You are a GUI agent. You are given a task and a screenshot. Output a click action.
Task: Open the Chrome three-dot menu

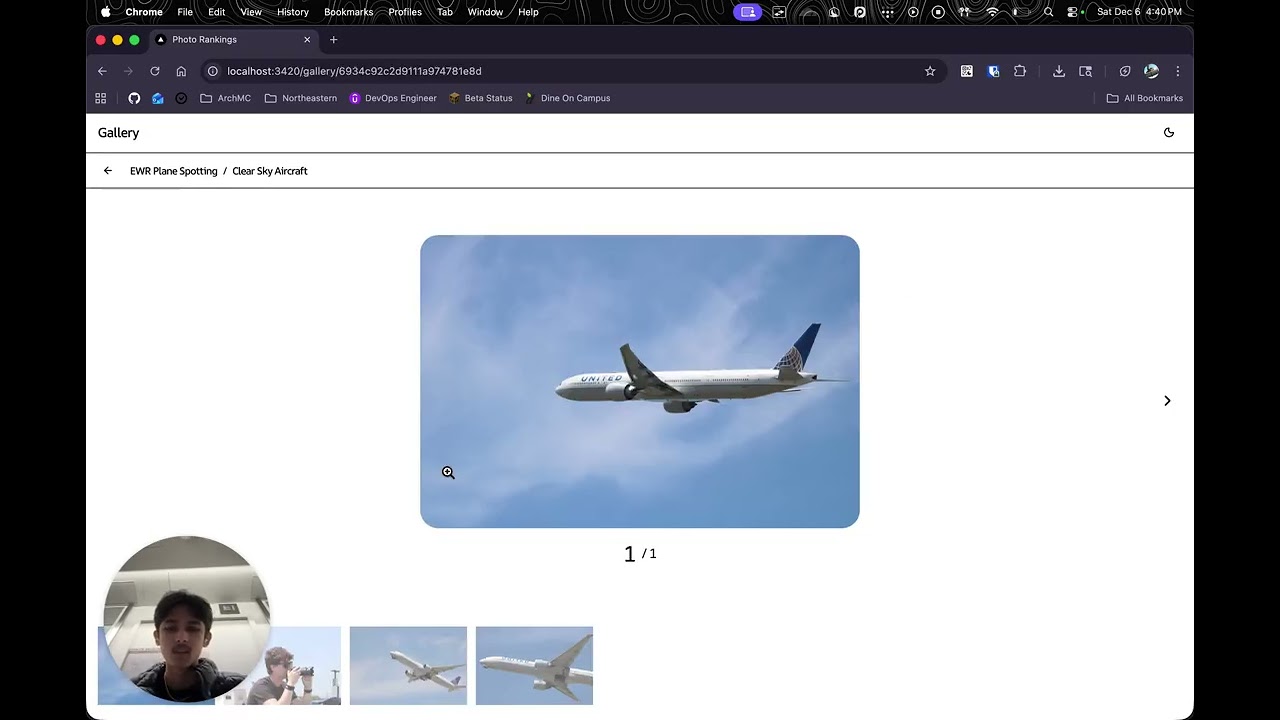pyautogui.click(x=1178, y=71)
